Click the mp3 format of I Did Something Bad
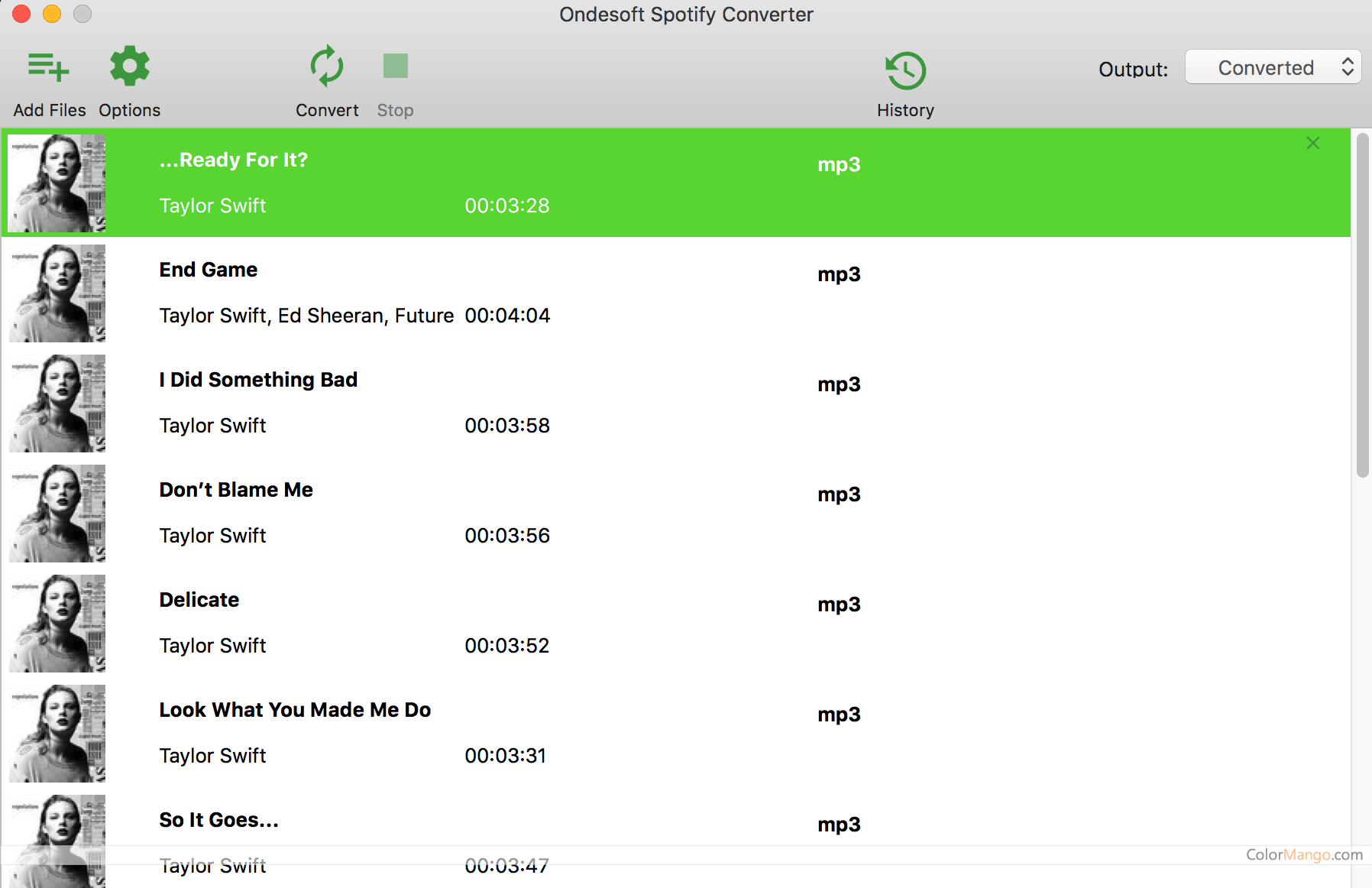The width and height of the screenshot is (1372, 888). [x=839, y=385]
